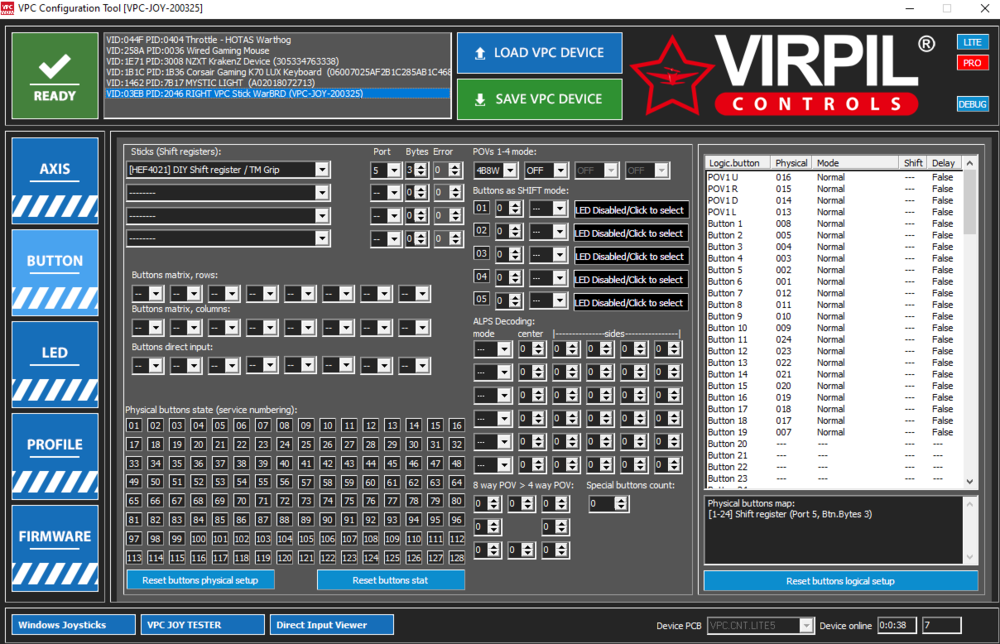Click physical button state indicator 72
Image resolution: width=1000 pixels, height=644 pixels.
coord(284,501)
